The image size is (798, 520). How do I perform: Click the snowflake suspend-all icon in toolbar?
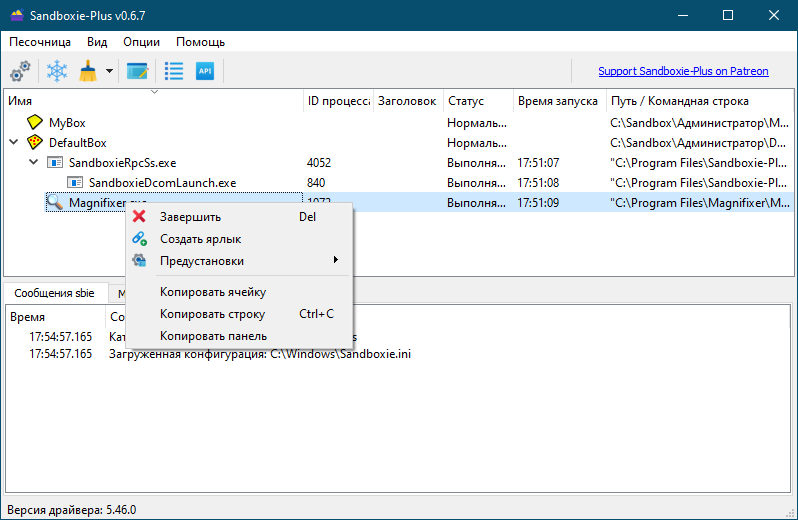tap(56, 71)
